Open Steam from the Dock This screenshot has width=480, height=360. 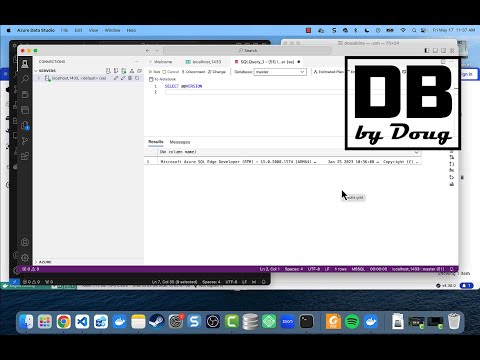click(x=157, y=322)
